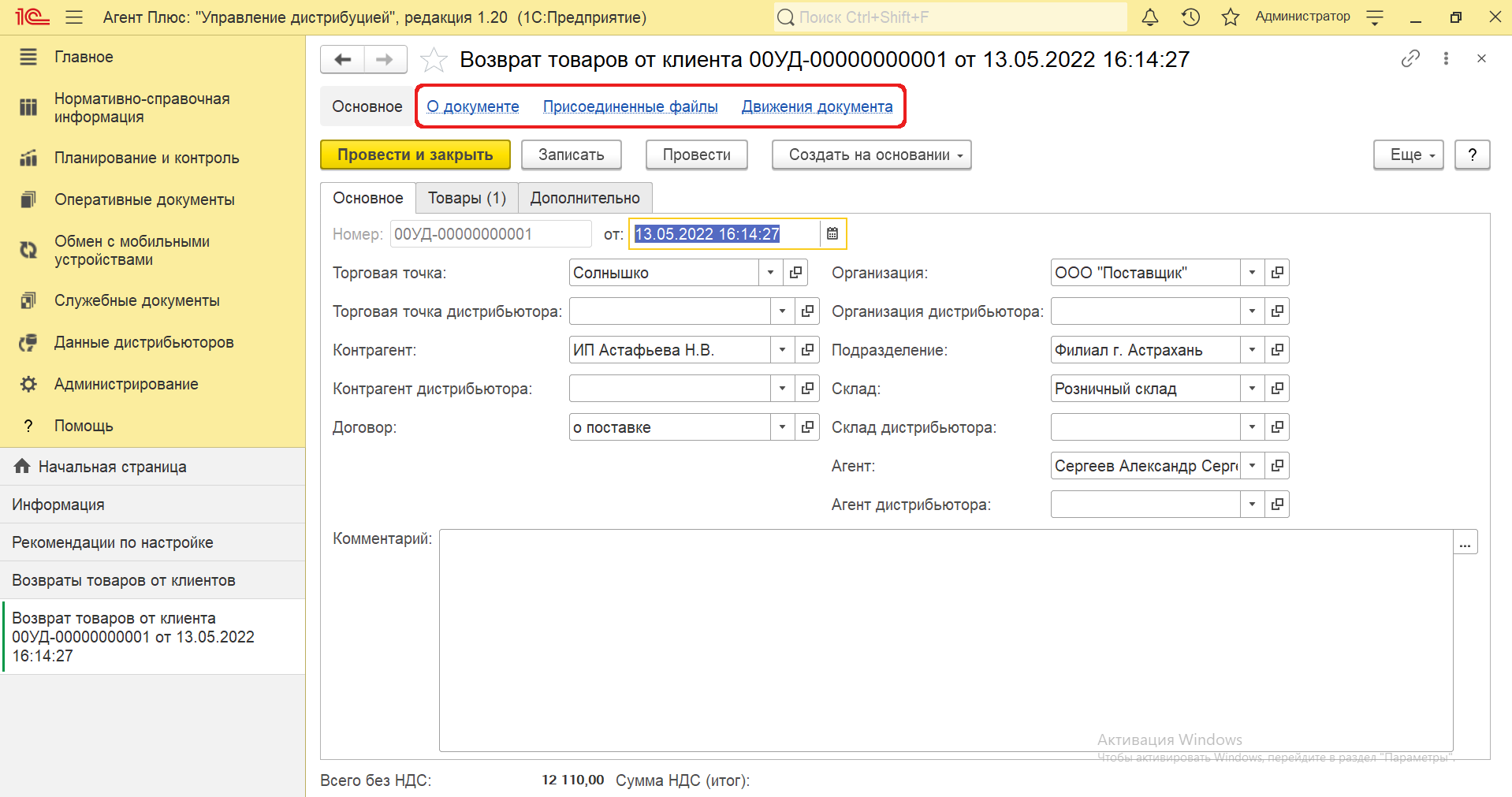Close the document form with X icon

coord(1481,58)
